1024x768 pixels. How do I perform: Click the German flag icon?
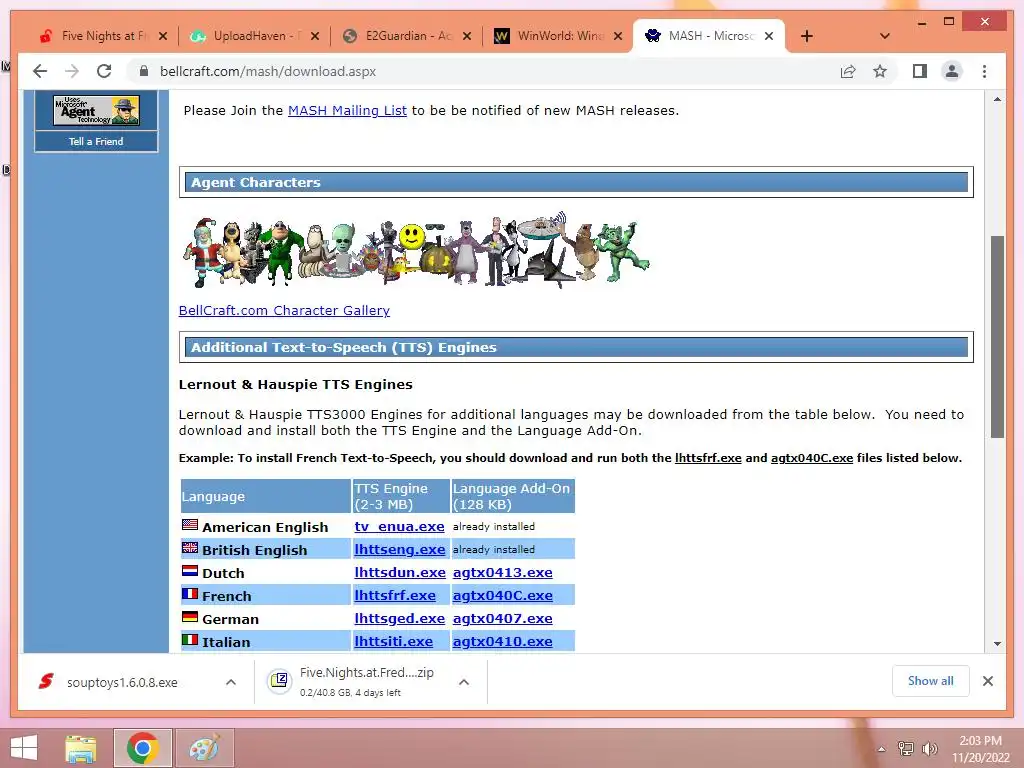pos(190,616)
